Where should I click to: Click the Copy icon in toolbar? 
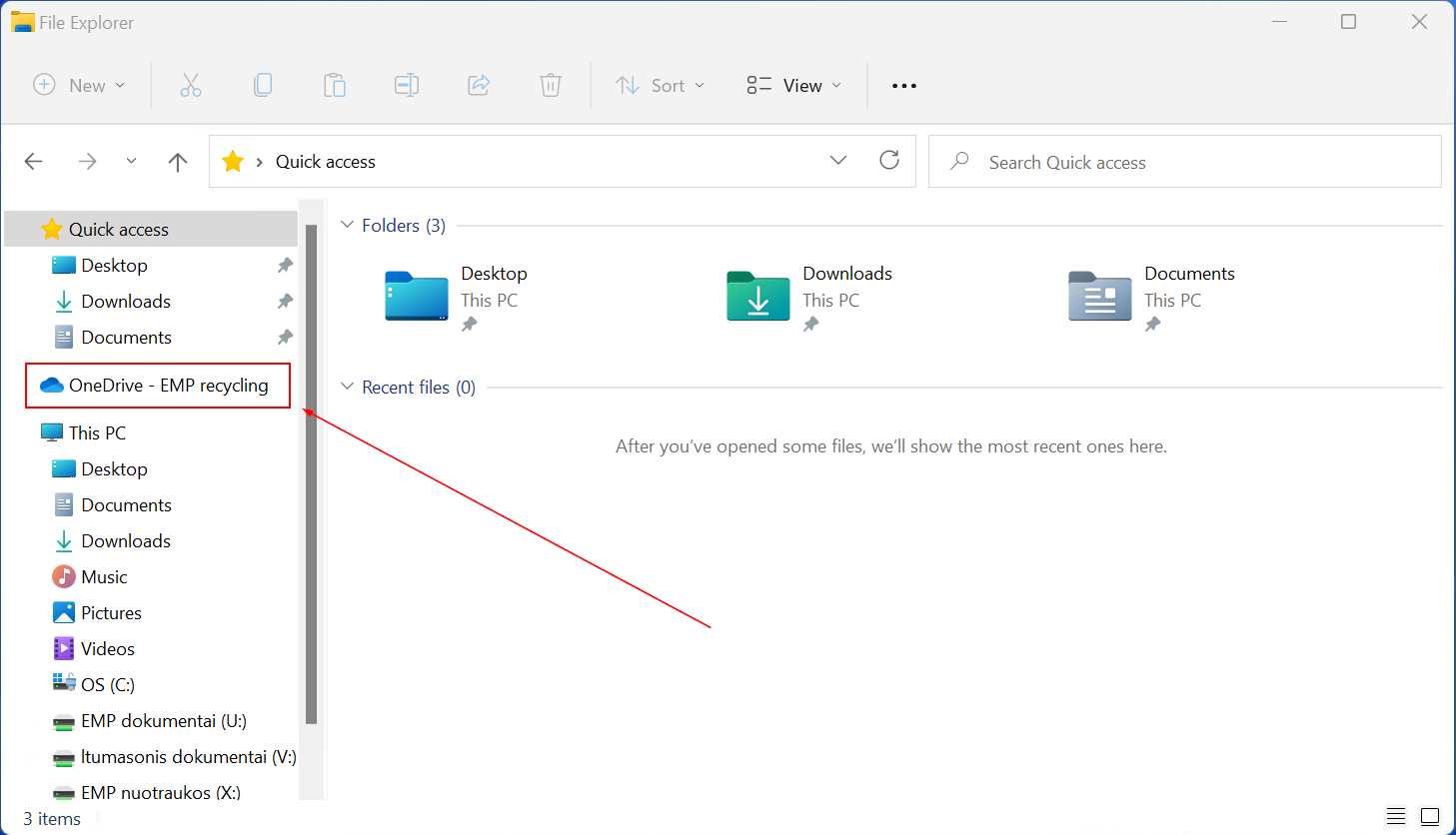click(x=263, y=86)
